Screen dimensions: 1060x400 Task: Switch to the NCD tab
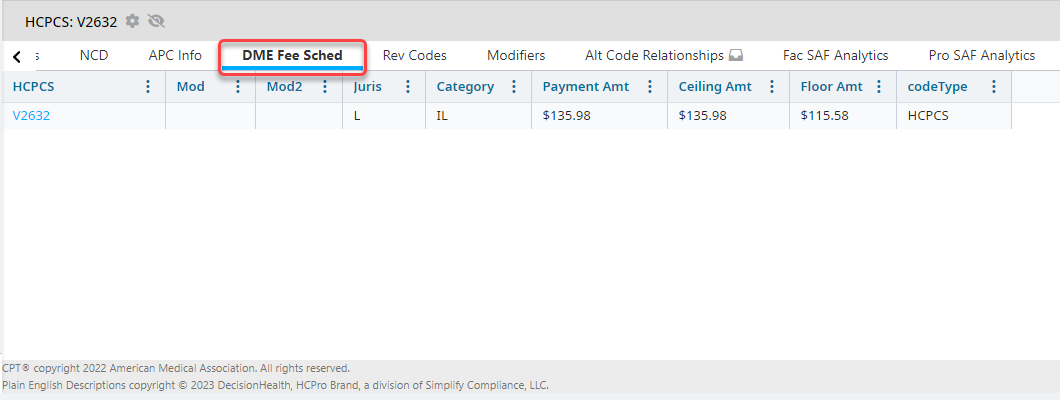94,56
